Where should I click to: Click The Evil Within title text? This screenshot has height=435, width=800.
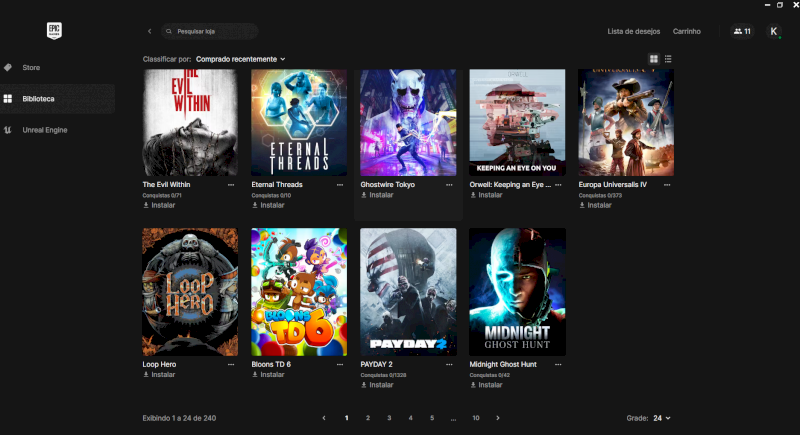pyautogui.click(x=166, y=185)
